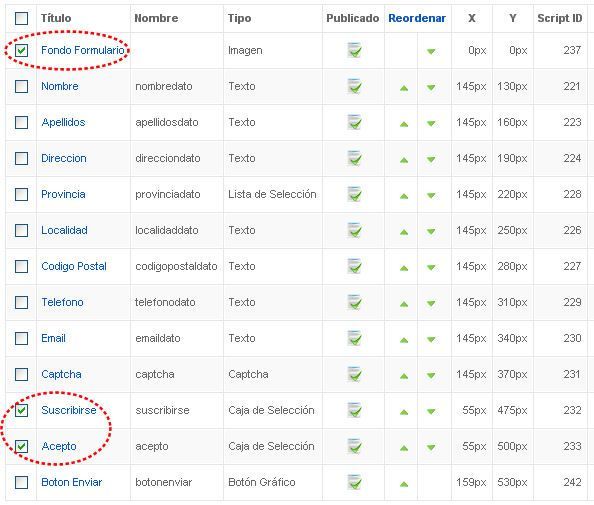
Task: Open the Localidad field link
Action: (x=64, y=230)
